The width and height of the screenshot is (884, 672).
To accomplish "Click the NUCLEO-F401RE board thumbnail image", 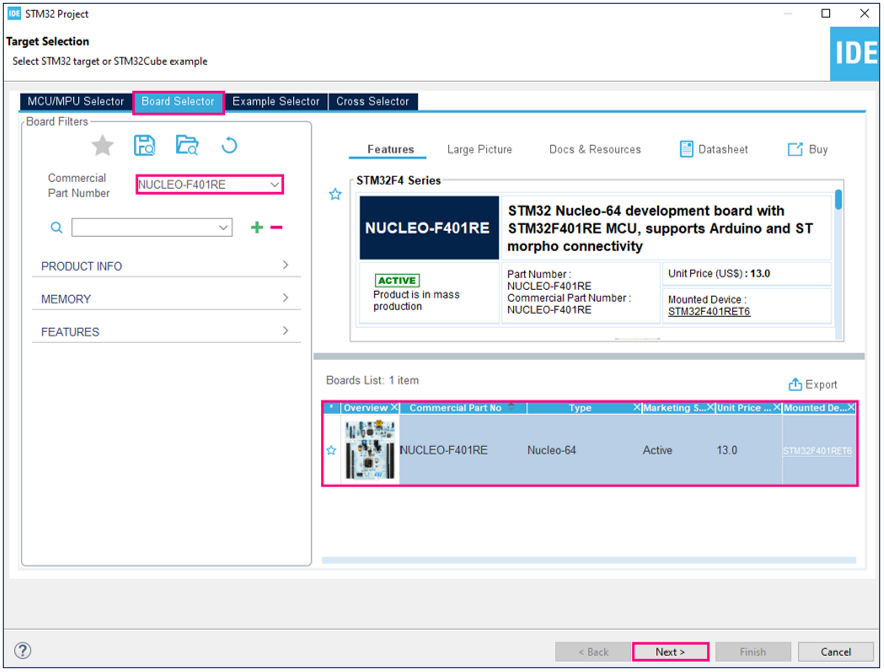I will [x=370, y=450].
